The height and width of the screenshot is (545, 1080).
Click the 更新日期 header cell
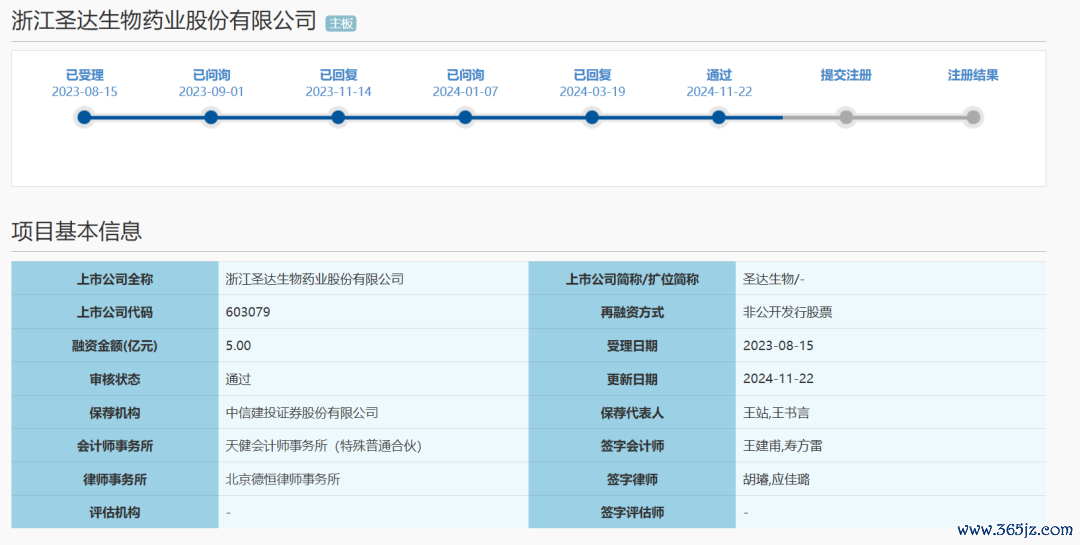(x=632, y=379)
